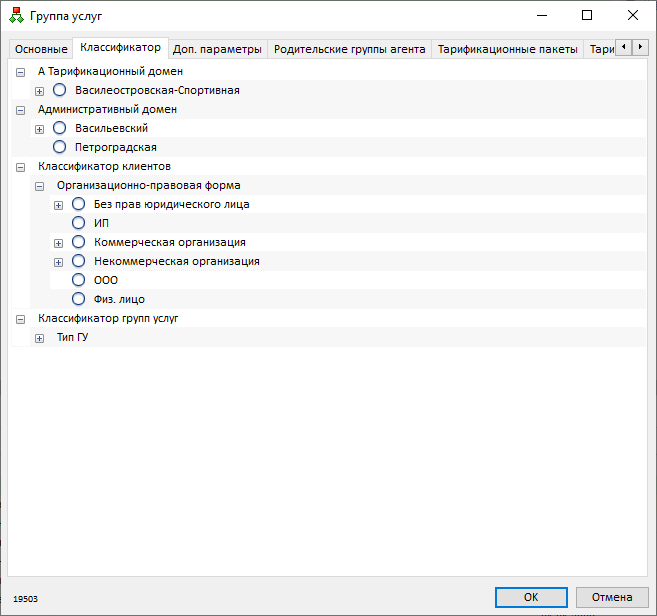Switch to the Основные tab

click(41, 49)
